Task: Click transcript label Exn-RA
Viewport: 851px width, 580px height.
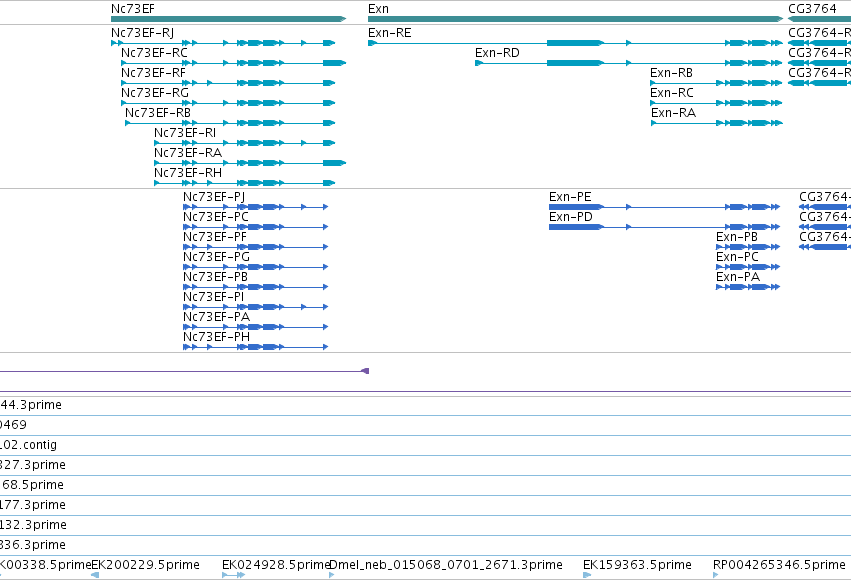Action: point(674,113)
